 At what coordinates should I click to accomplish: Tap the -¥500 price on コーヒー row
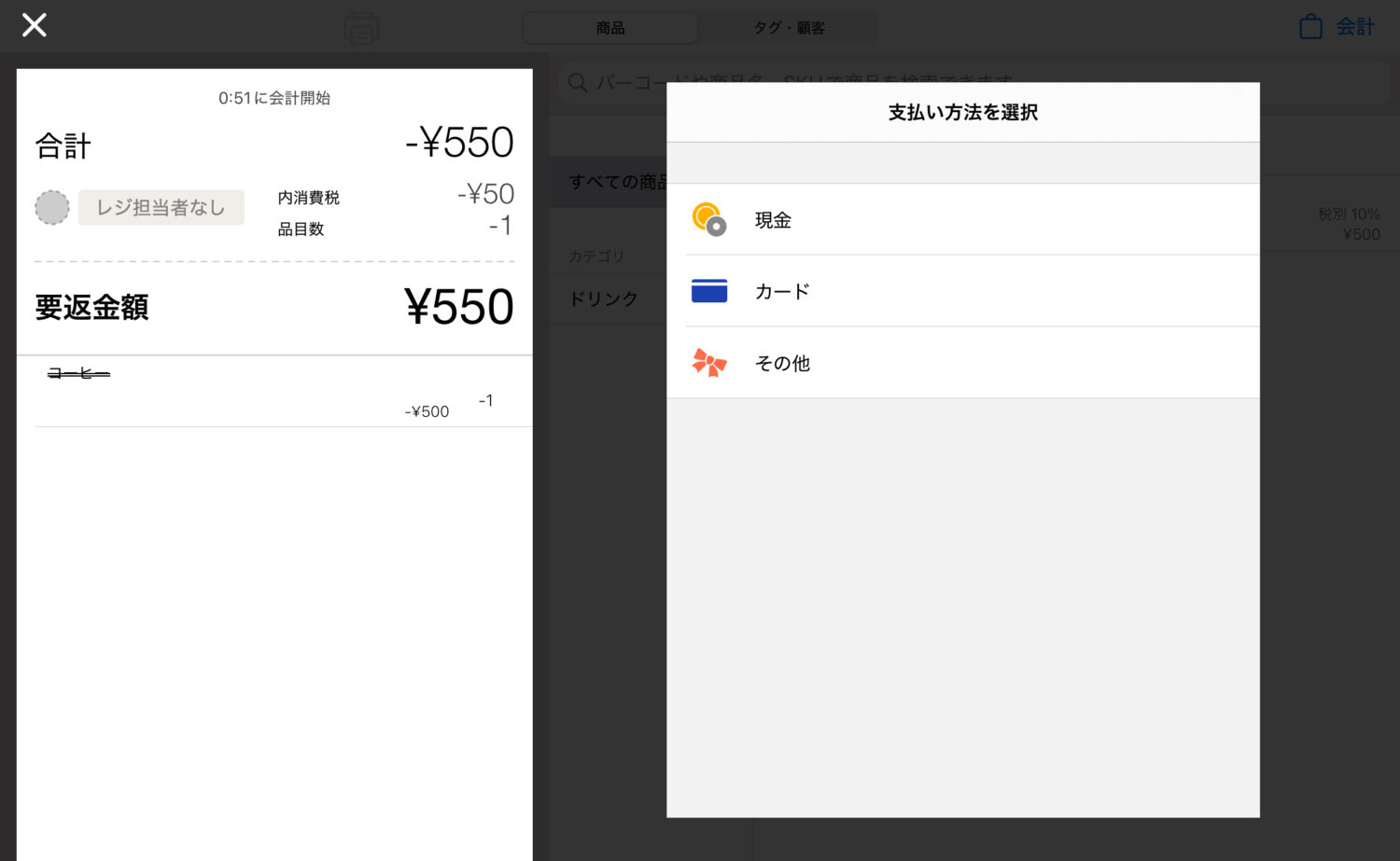[x=427, y=411]
